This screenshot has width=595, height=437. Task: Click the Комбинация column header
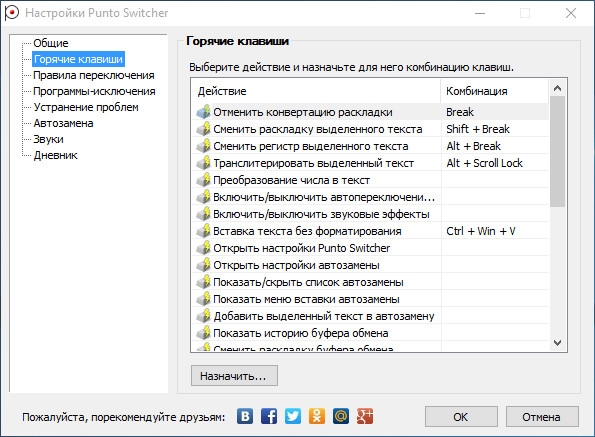point(495,91)
